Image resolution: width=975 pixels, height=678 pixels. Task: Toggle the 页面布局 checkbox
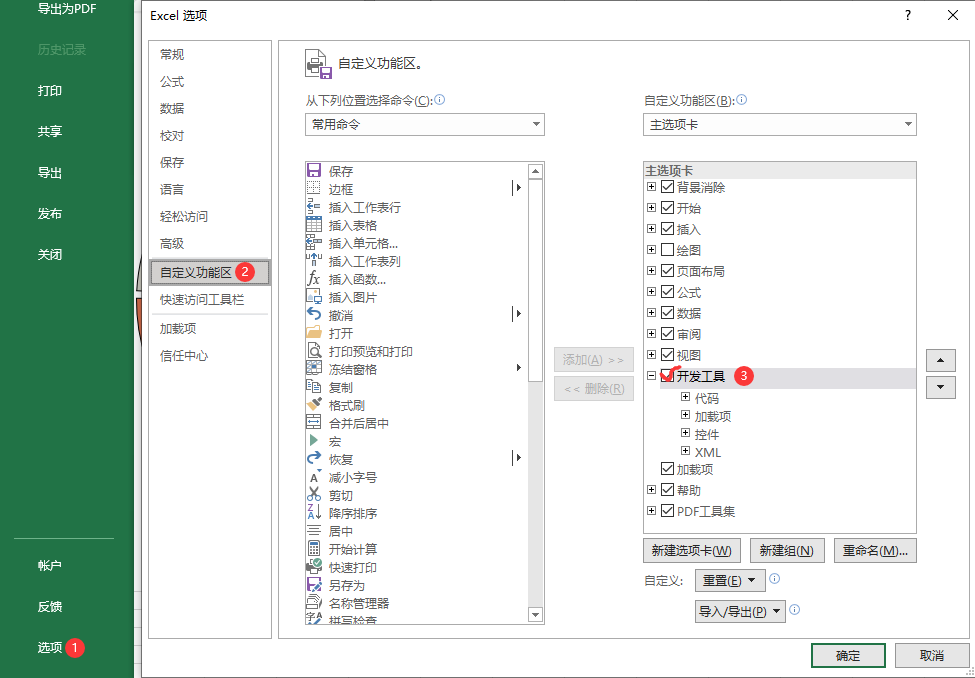coord(667,271)
